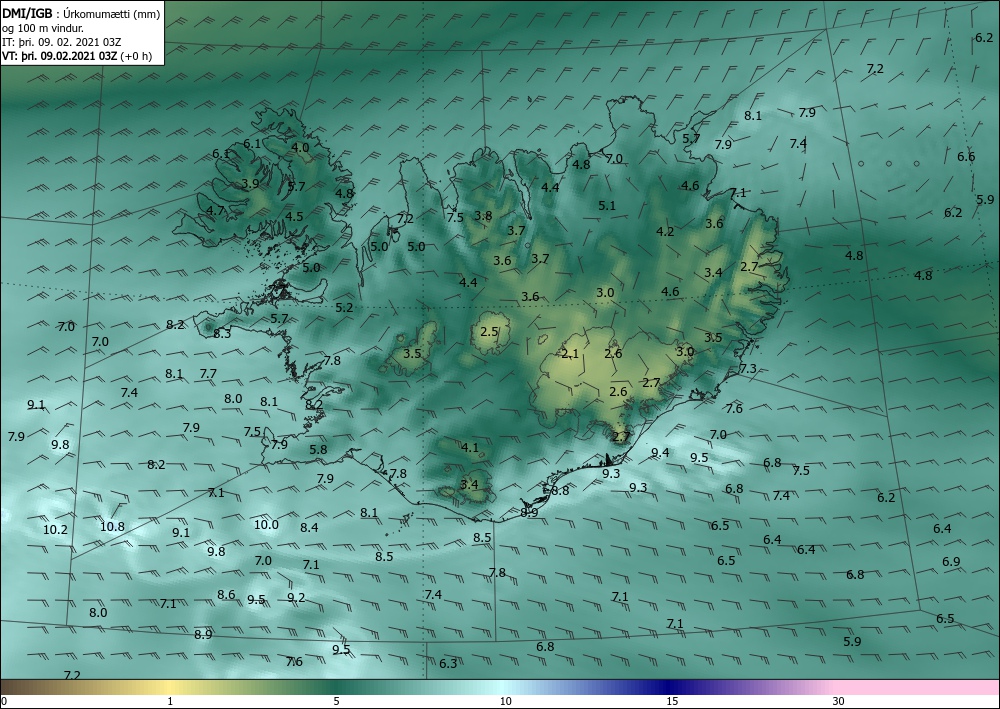Select the 6.3 value on the map's lower edge
This screenshot has width=1000, height=709.
pyautogui.click(x=448, y=664)
